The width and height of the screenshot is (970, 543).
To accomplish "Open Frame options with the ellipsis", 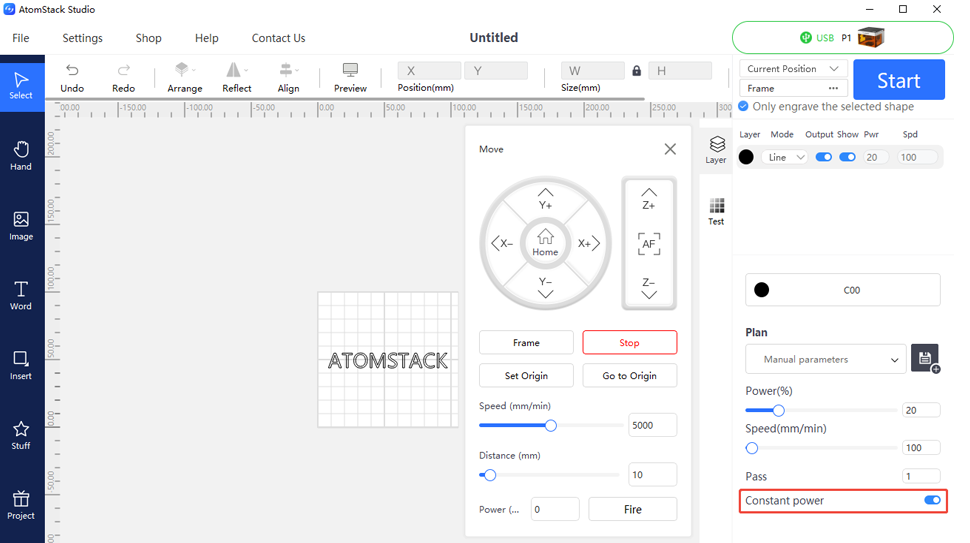I will (833, 88).
